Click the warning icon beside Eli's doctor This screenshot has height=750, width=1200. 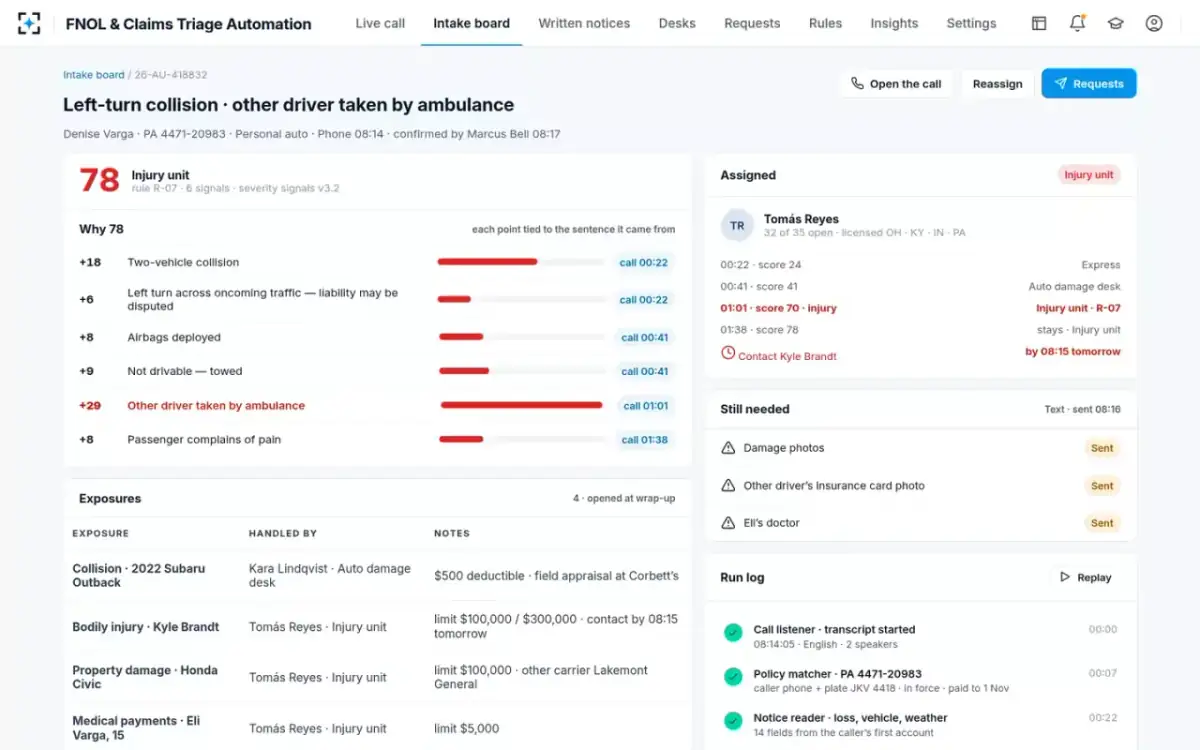(728, 523)
